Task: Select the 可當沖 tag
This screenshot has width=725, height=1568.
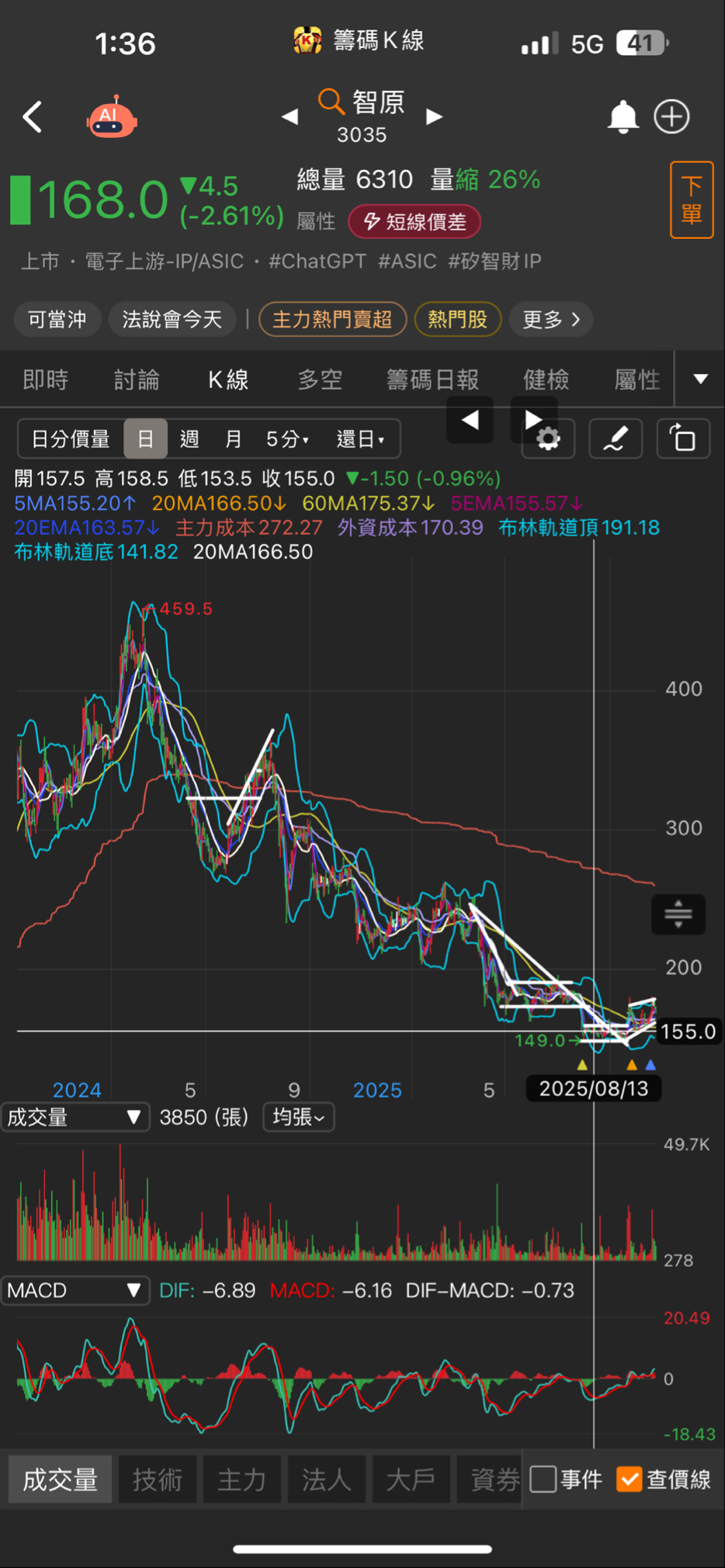Action: (x=57, y=319)
